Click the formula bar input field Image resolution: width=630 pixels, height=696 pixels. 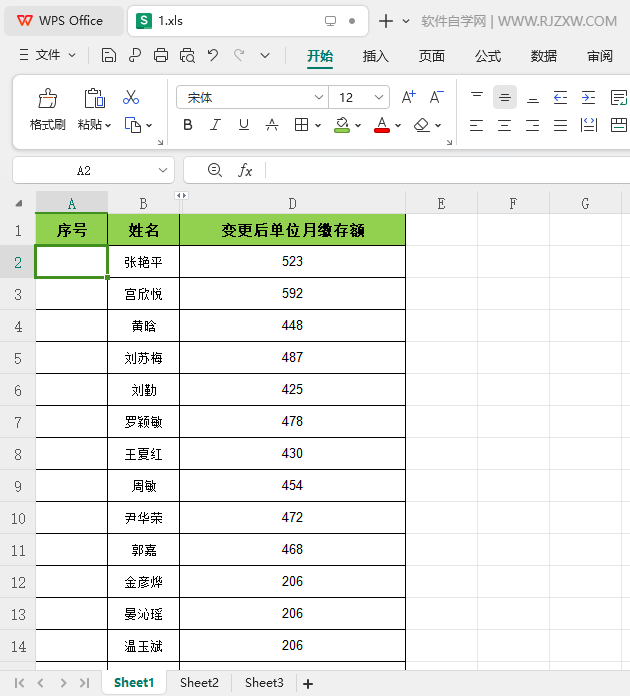(448, 170)
